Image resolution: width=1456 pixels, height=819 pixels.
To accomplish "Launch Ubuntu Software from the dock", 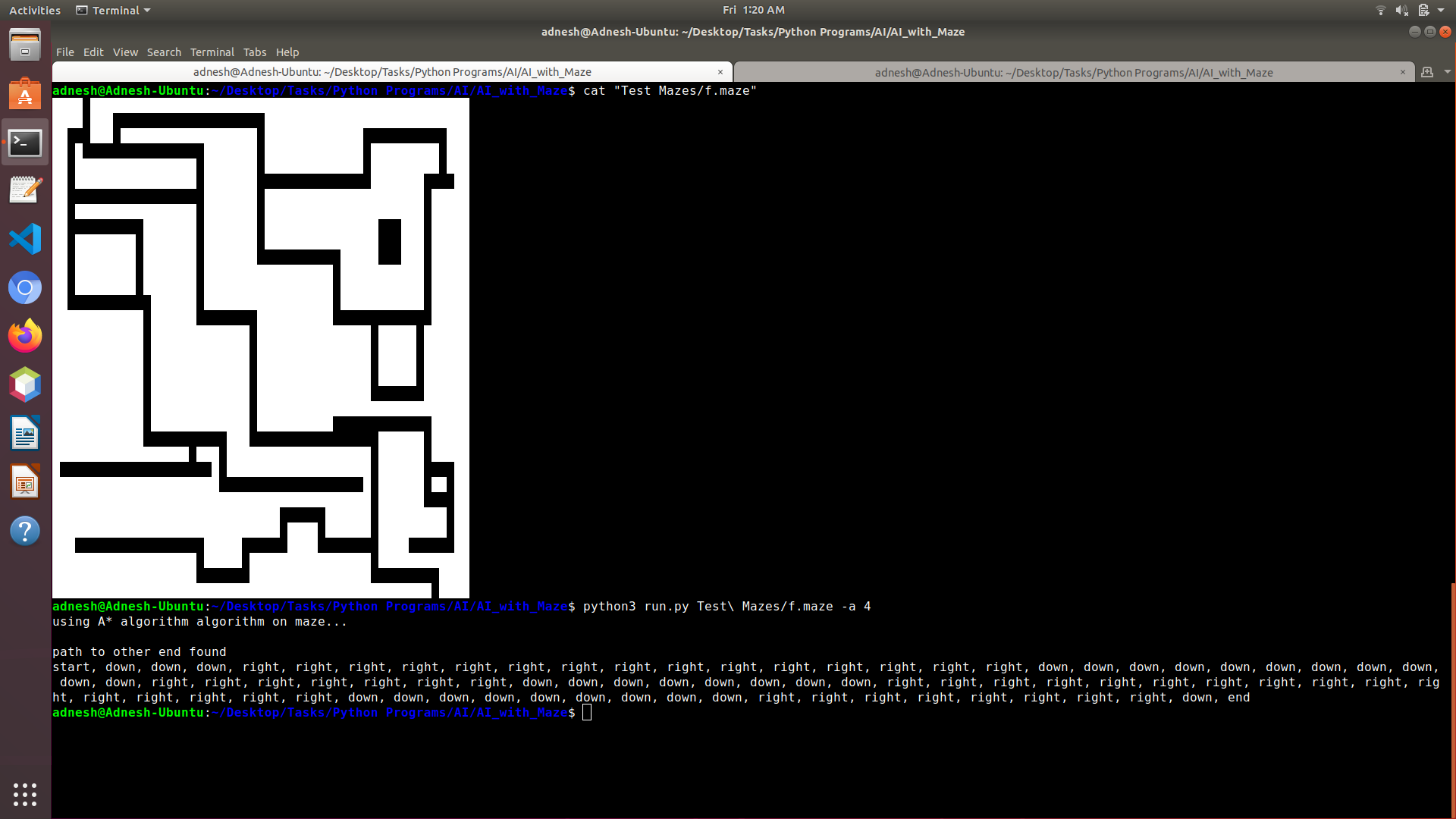I will (x=25, y=94).
